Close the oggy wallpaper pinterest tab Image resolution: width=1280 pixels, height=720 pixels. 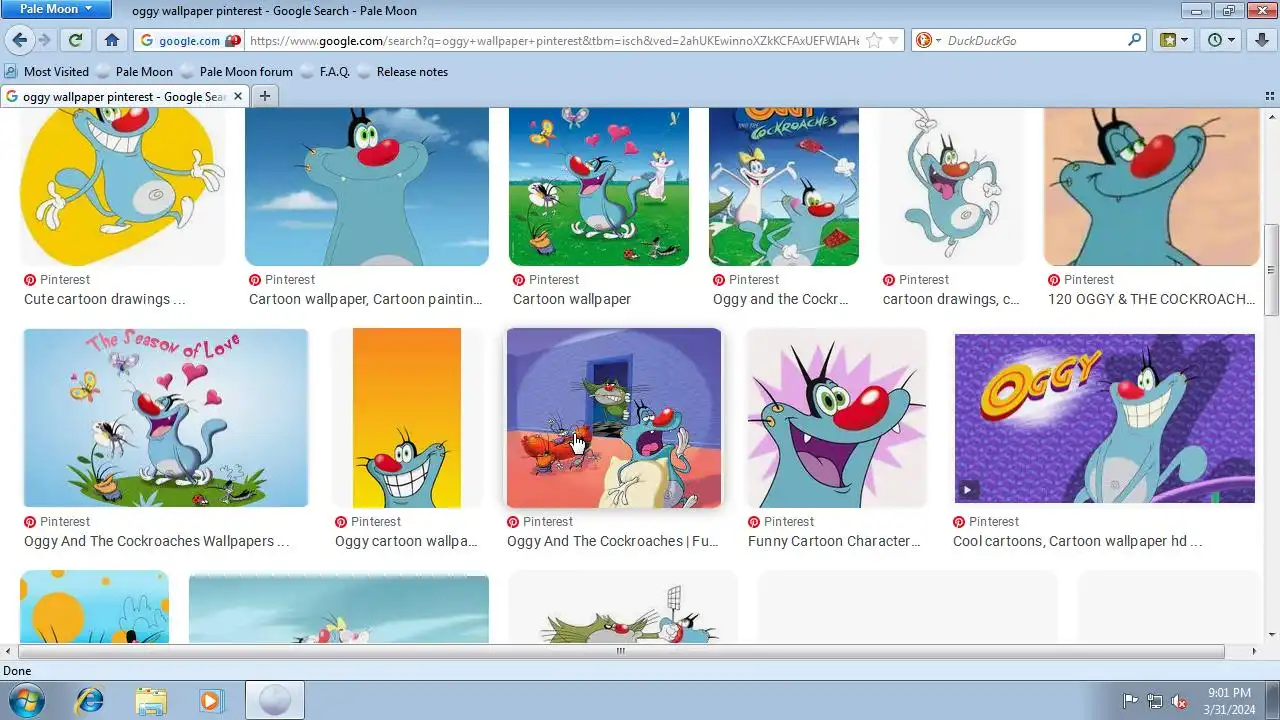238,97
